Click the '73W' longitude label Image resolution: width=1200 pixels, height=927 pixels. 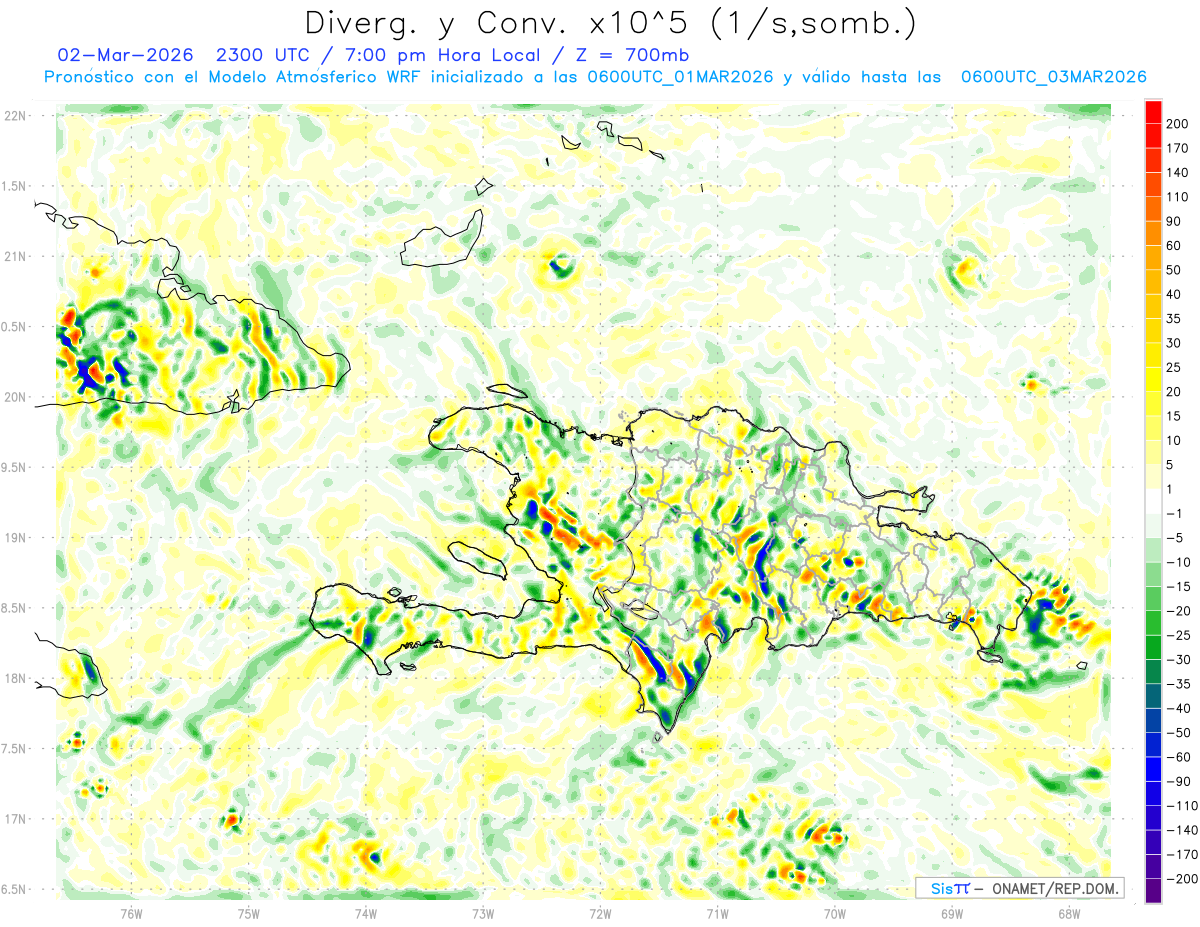click(483, 913)
